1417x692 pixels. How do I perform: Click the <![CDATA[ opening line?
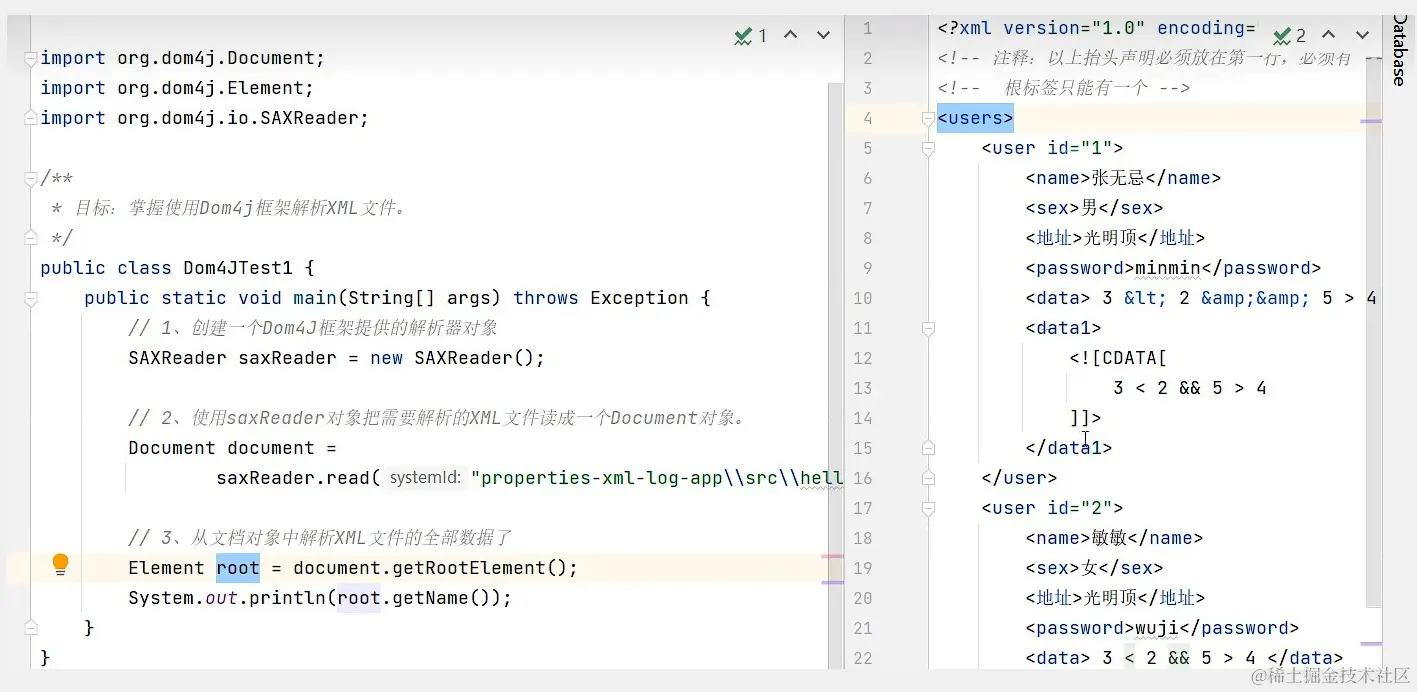[x=1118, y=358]
